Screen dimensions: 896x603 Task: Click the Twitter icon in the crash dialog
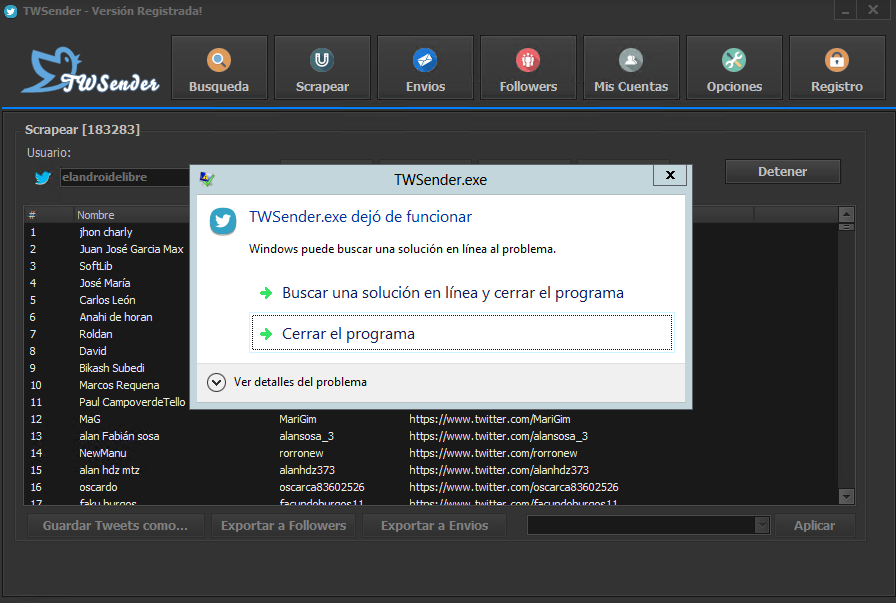coord(223,221)
